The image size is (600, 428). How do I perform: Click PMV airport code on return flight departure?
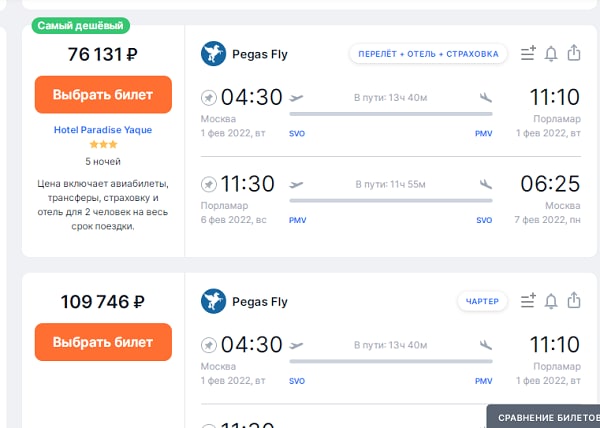point(297,220)
